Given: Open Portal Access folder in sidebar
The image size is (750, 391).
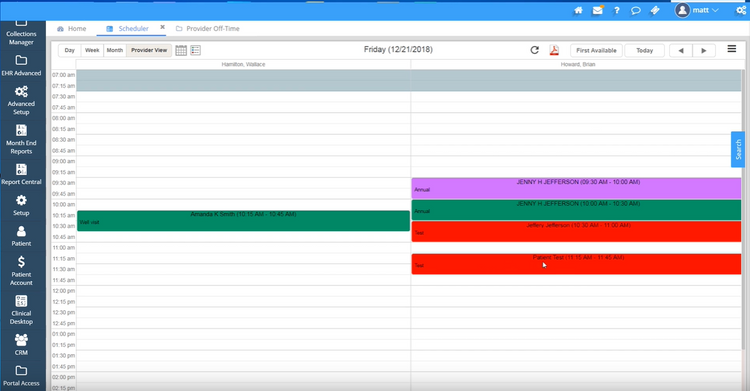Looking at the screenshot, I should pos(21,376).
